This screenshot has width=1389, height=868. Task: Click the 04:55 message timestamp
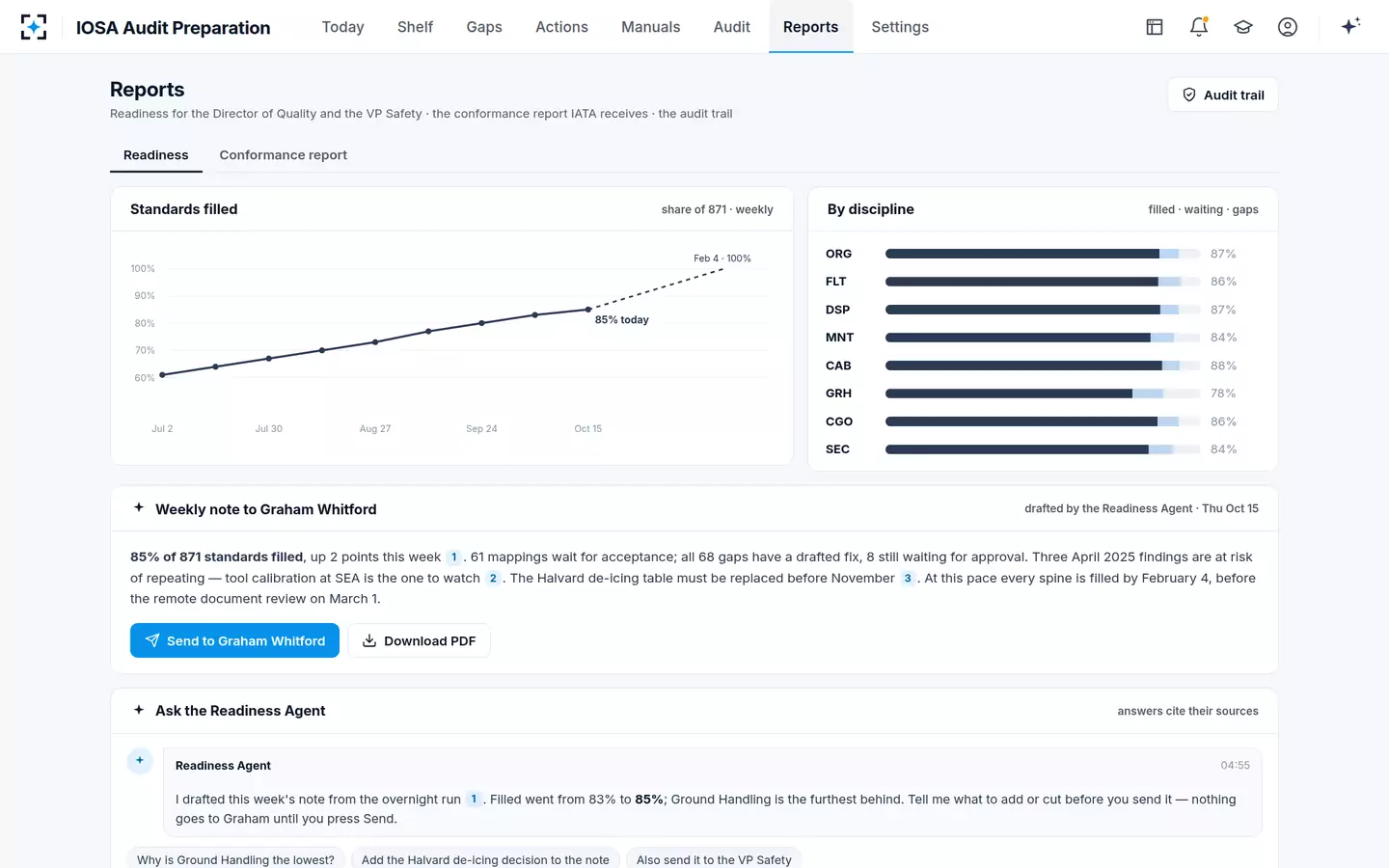(1235, 765)
